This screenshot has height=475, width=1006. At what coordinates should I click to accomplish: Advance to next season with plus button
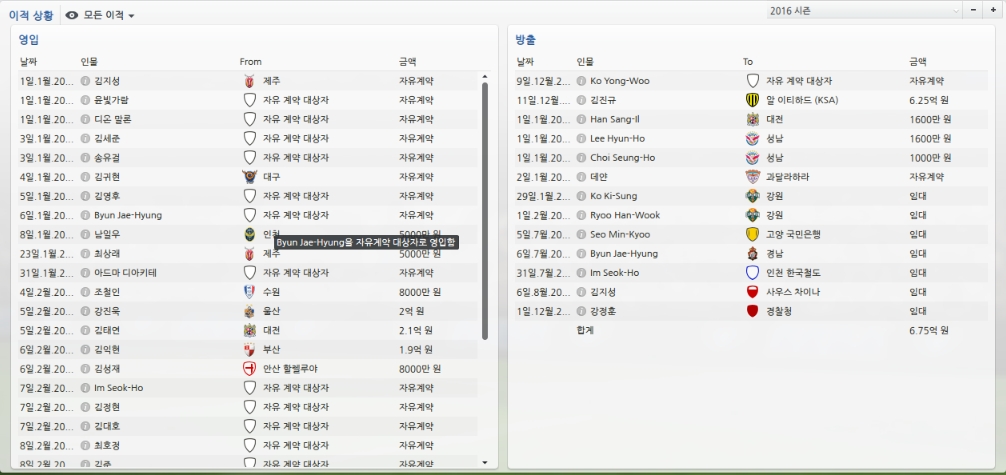(993, 10)
